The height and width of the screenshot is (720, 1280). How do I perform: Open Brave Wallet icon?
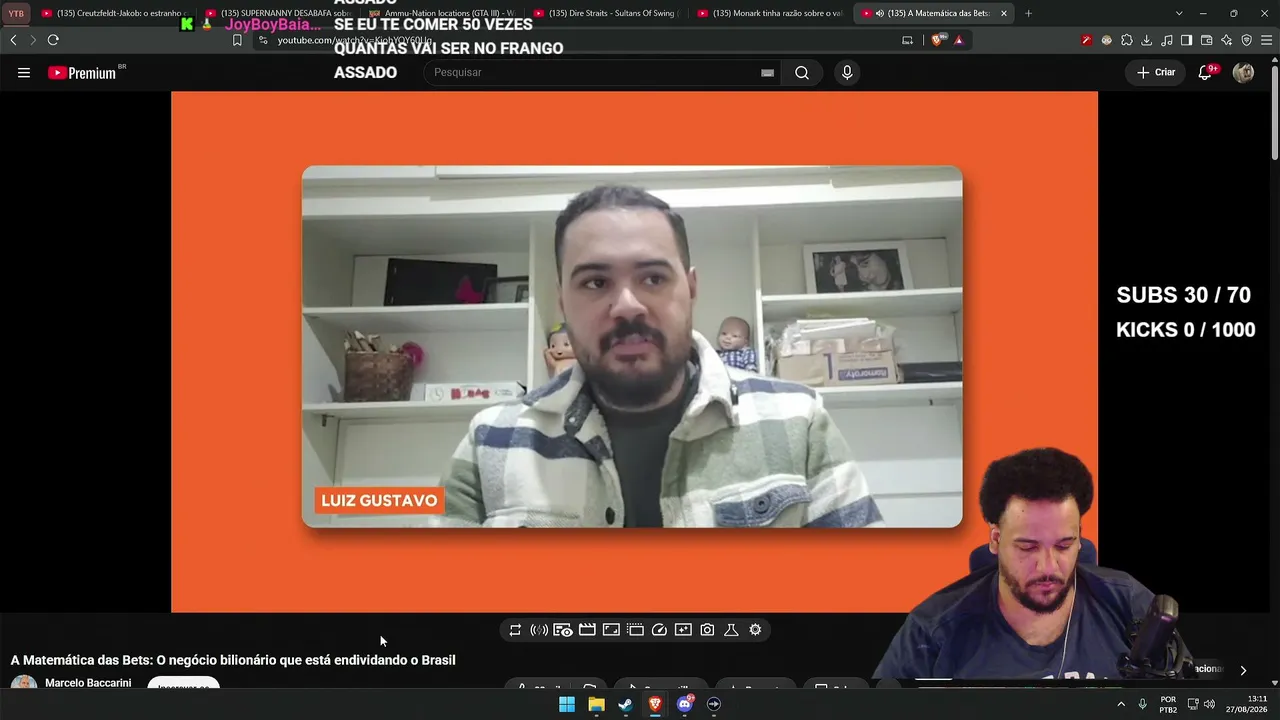pos(1207,40)
